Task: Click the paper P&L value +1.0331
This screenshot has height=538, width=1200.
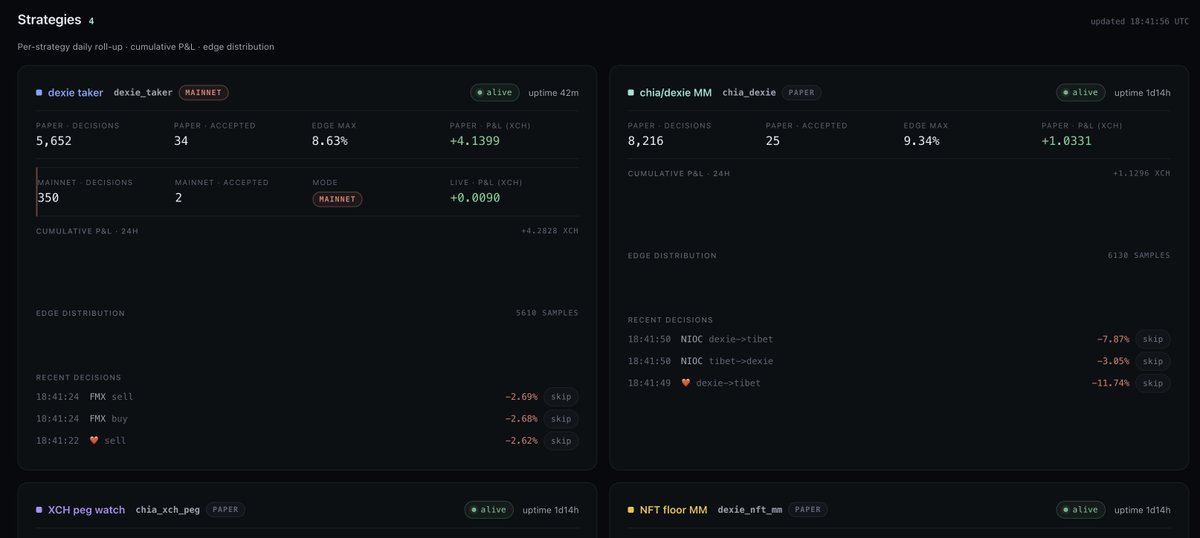Action: [x=1067, y=141]
